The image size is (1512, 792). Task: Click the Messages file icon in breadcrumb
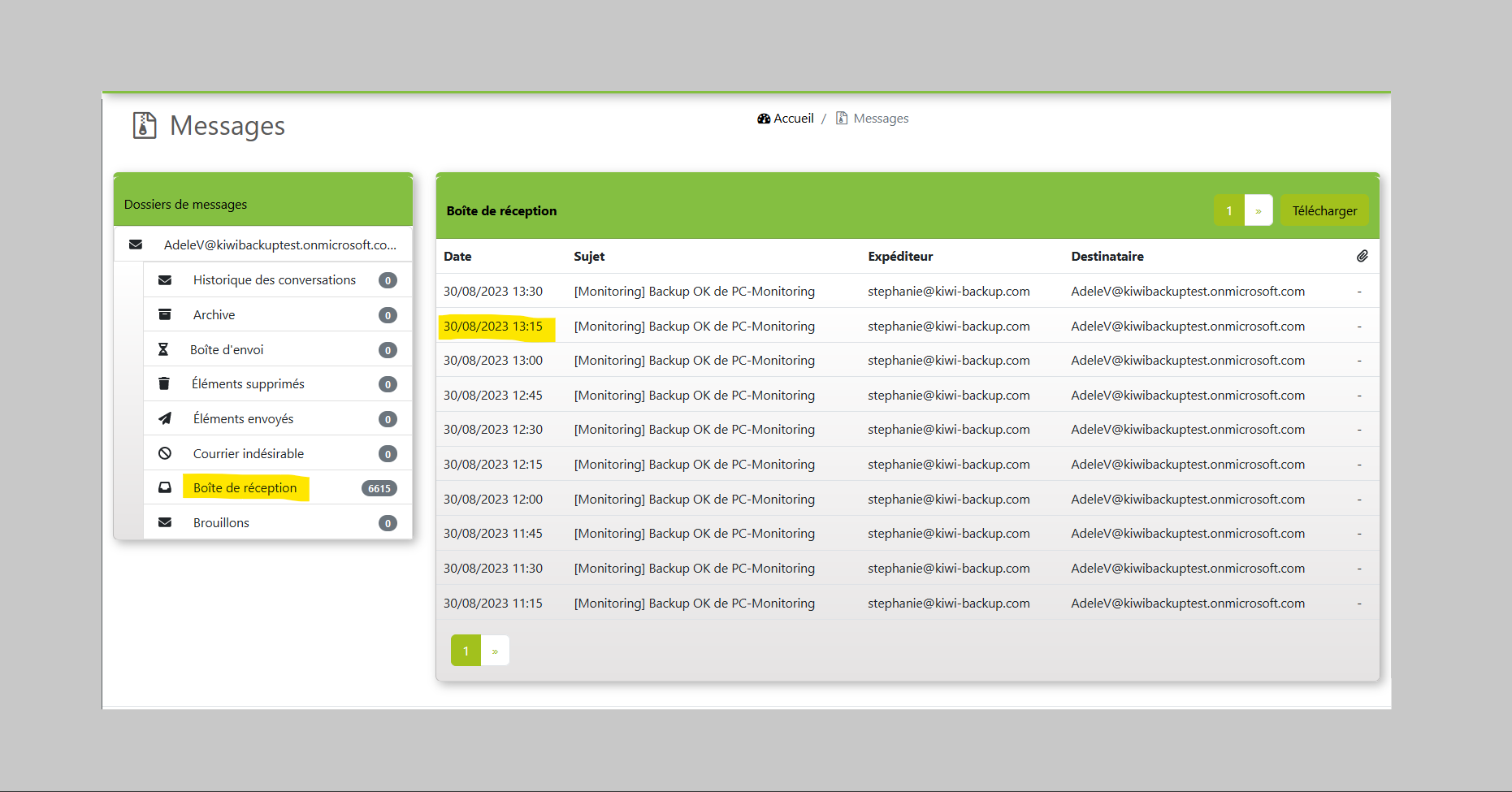(842, 119)
